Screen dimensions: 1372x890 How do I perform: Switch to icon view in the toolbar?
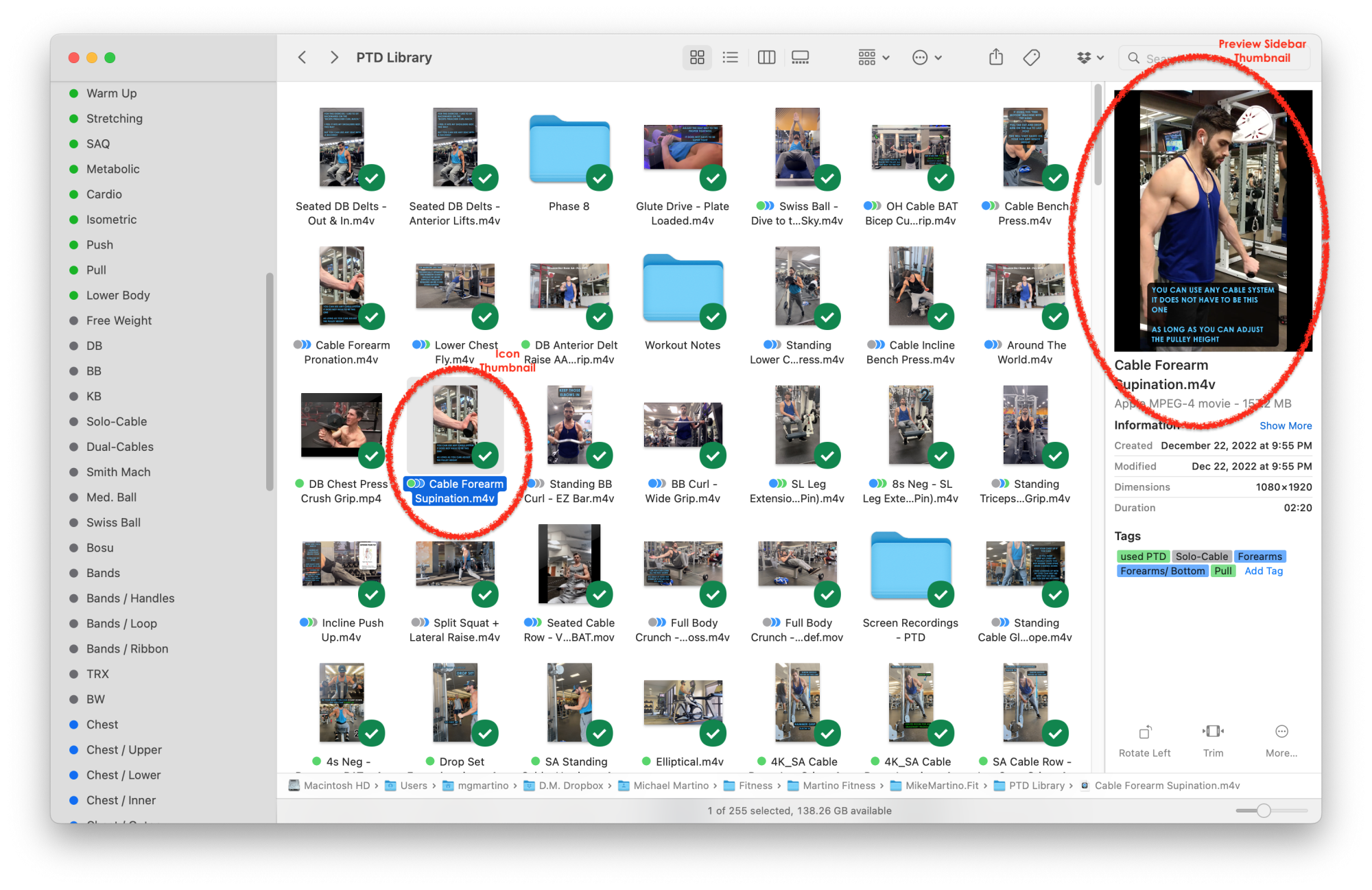click(697, 57)
